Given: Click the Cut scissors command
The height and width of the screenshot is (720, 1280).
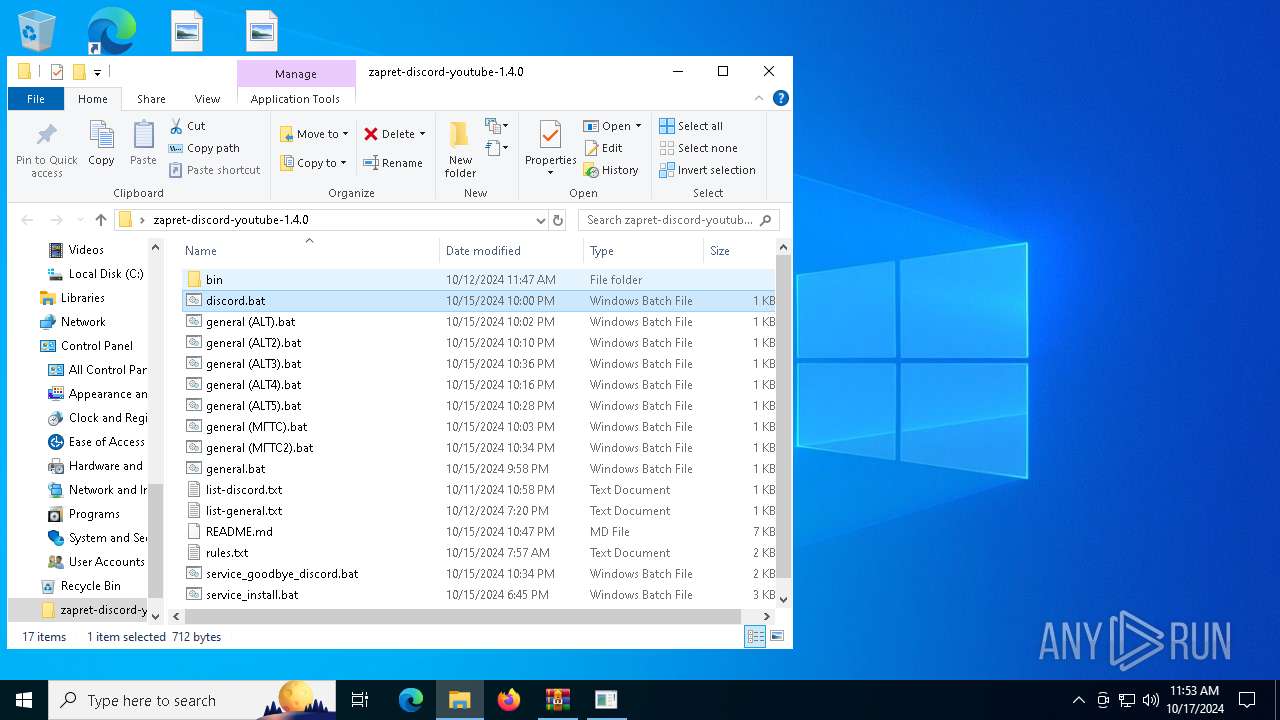Looking at the screenshot, I should click(187, 126).
